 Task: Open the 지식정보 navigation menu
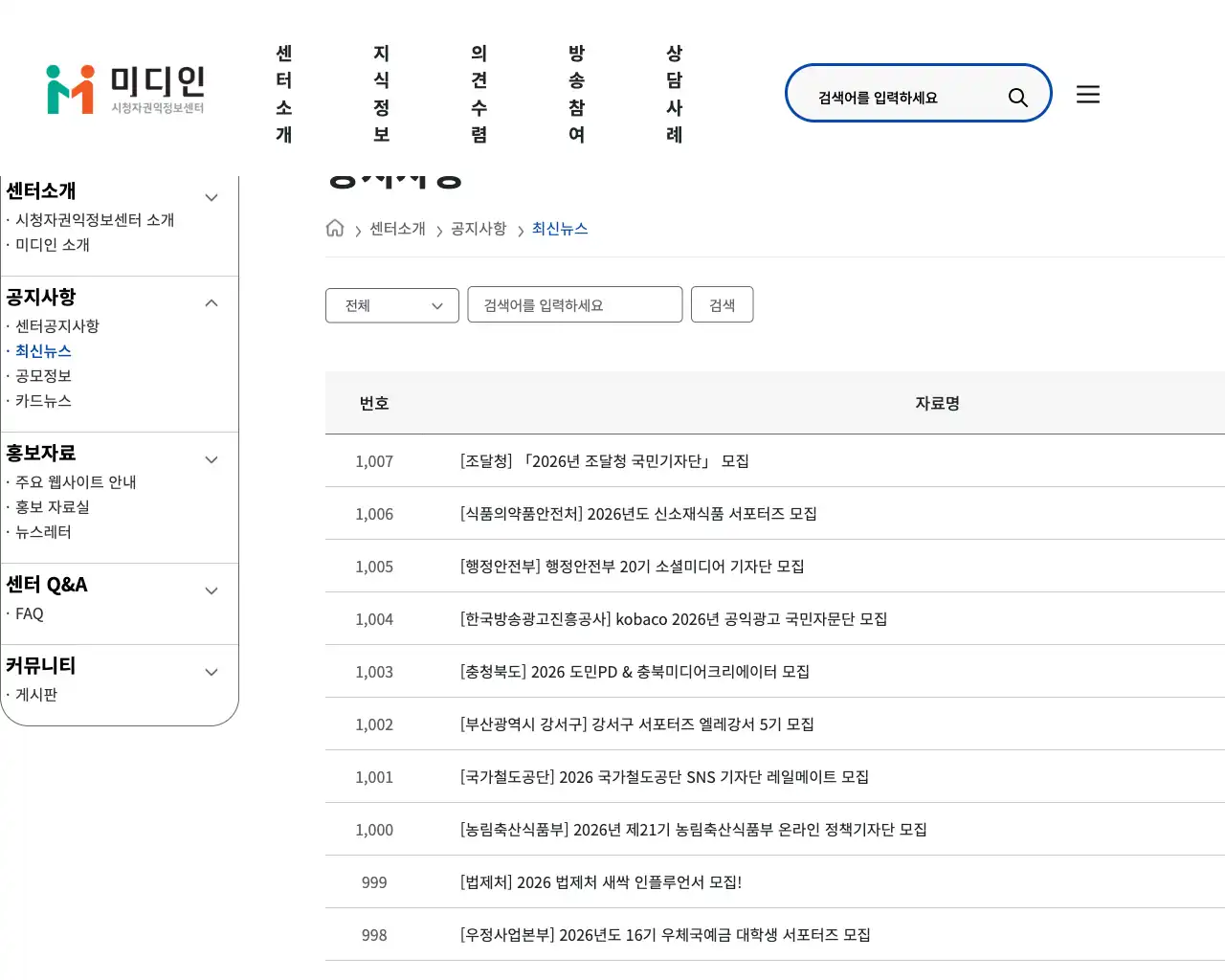pyautogui.click(x=380, y=94)
